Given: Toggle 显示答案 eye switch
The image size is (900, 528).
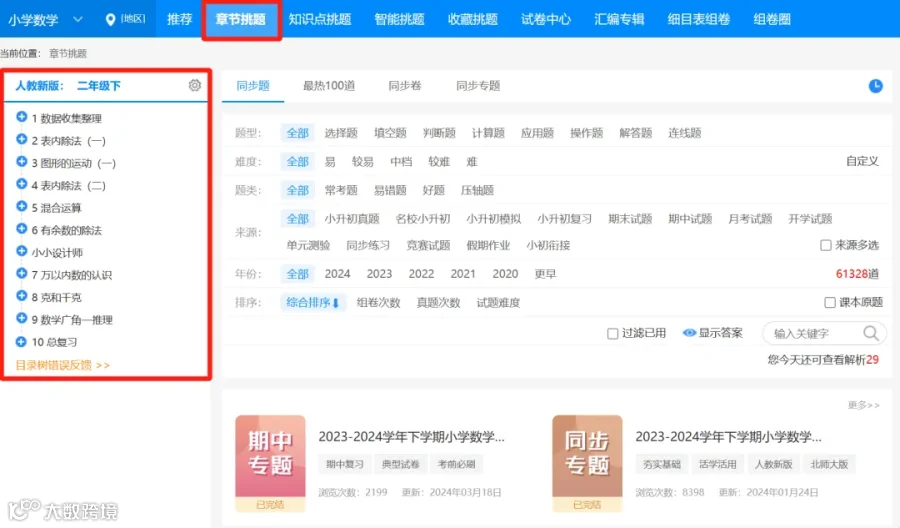Looking at the screenshot, I should pyautogui.click(x=689, y=333).
